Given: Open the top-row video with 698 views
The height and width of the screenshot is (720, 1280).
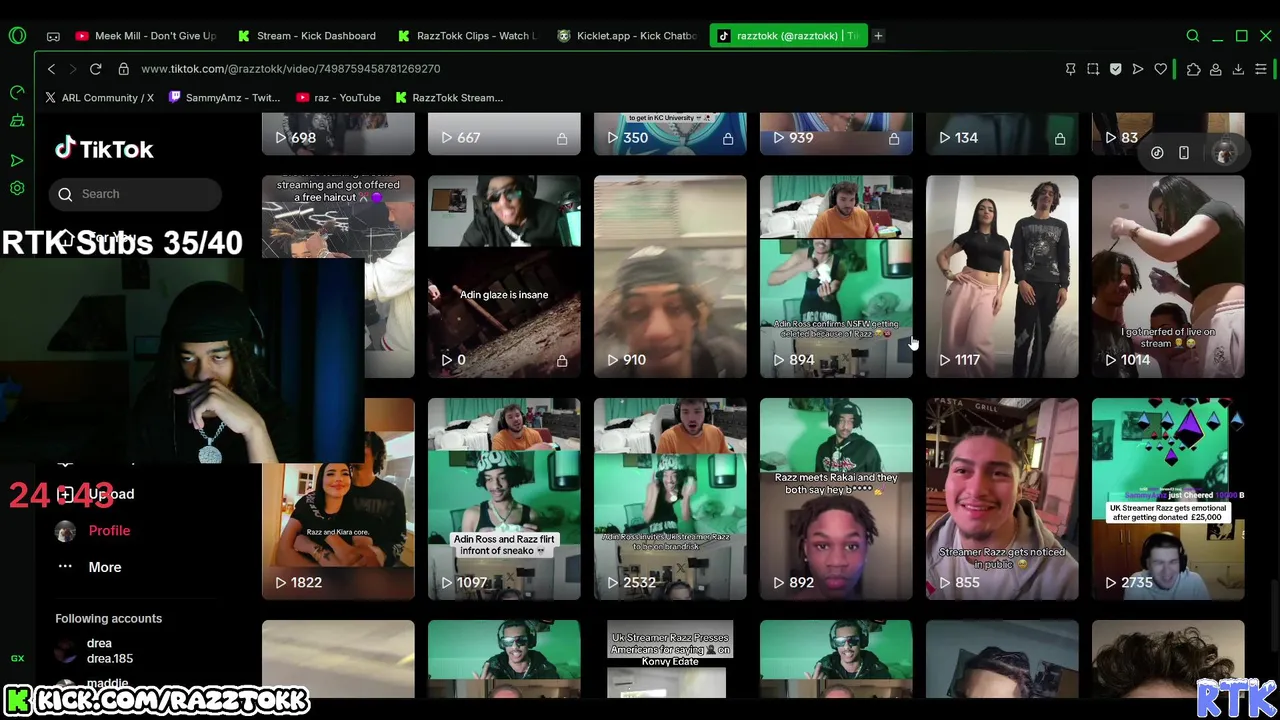Looking at the screenshot, I should tap(338, 134).
